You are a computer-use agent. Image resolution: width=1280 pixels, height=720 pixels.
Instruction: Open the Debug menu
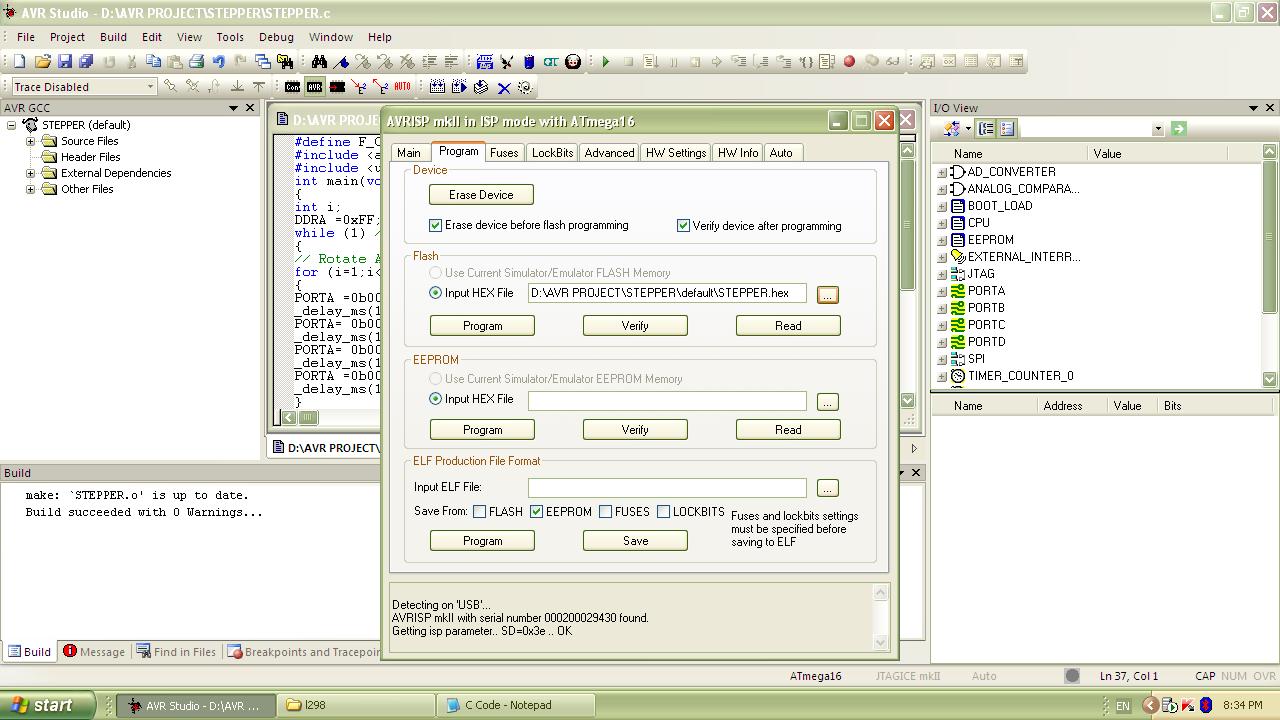coord(276,37)
